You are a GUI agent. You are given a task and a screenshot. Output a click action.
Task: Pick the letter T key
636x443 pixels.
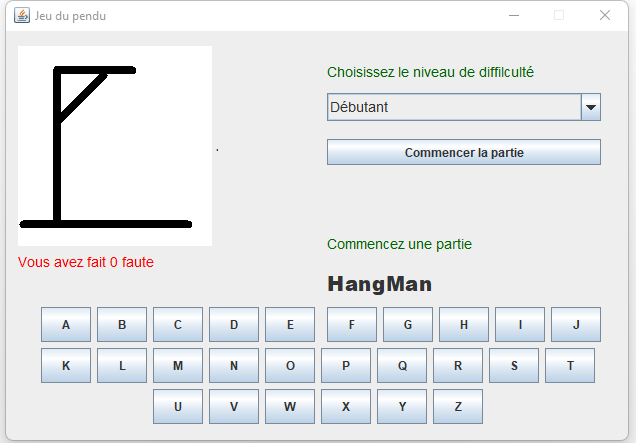tap(570, 366)
